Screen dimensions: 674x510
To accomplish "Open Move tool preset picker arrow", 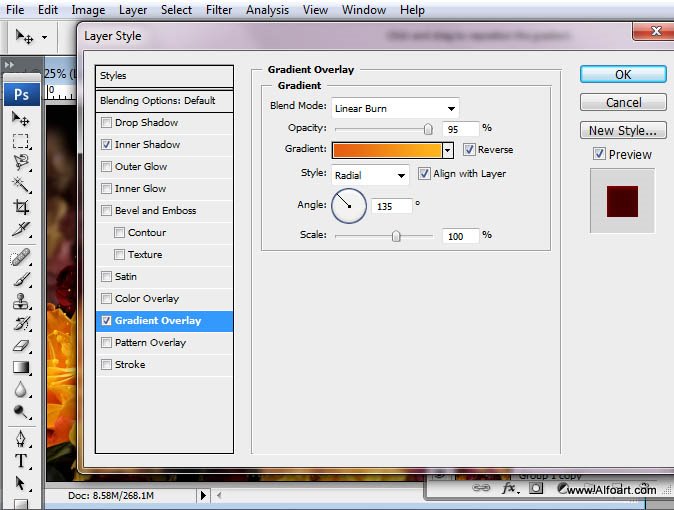I will (x=44, y=37).
